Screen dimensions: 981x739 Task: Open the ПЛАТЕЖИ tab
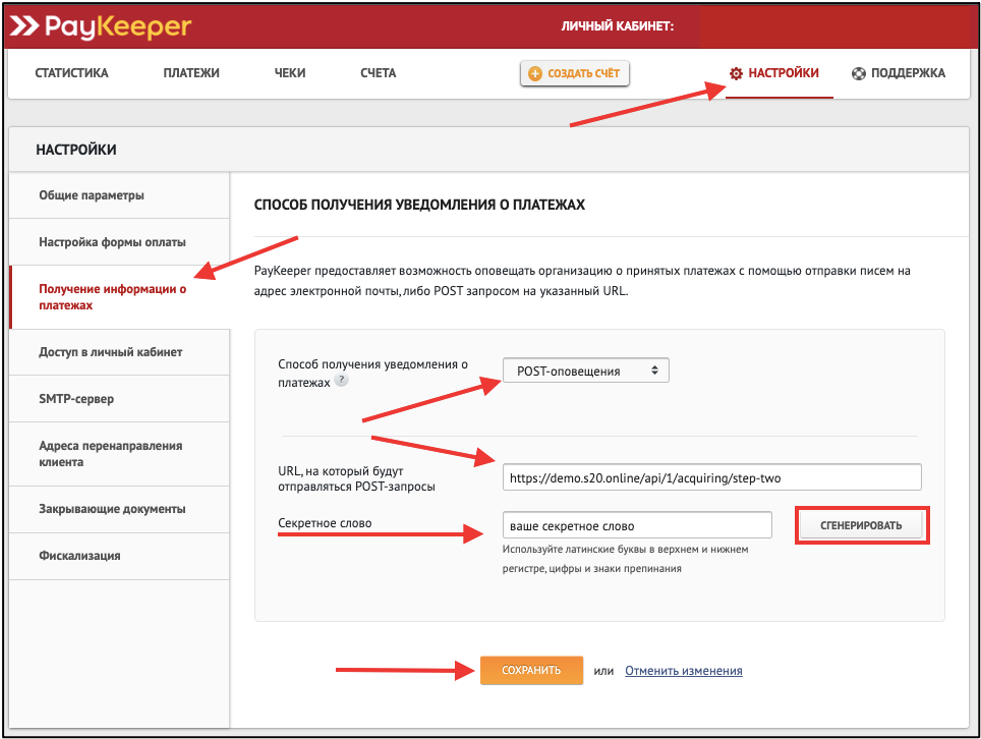[x=191, y=73]
